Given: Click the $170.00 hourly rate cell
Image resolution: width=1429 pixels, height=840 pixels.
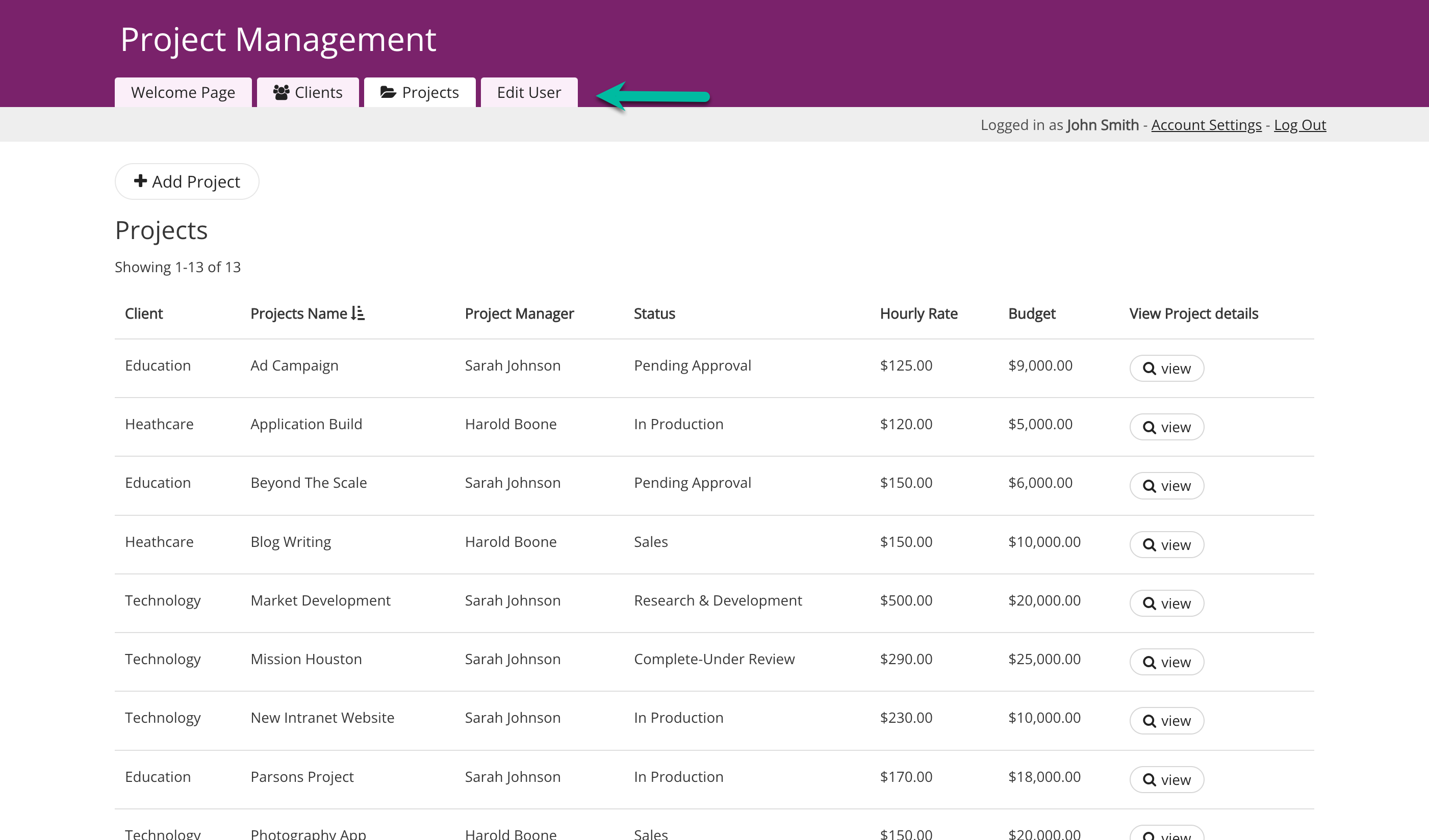Looking at the screenshot, I should tap(906, 776).
